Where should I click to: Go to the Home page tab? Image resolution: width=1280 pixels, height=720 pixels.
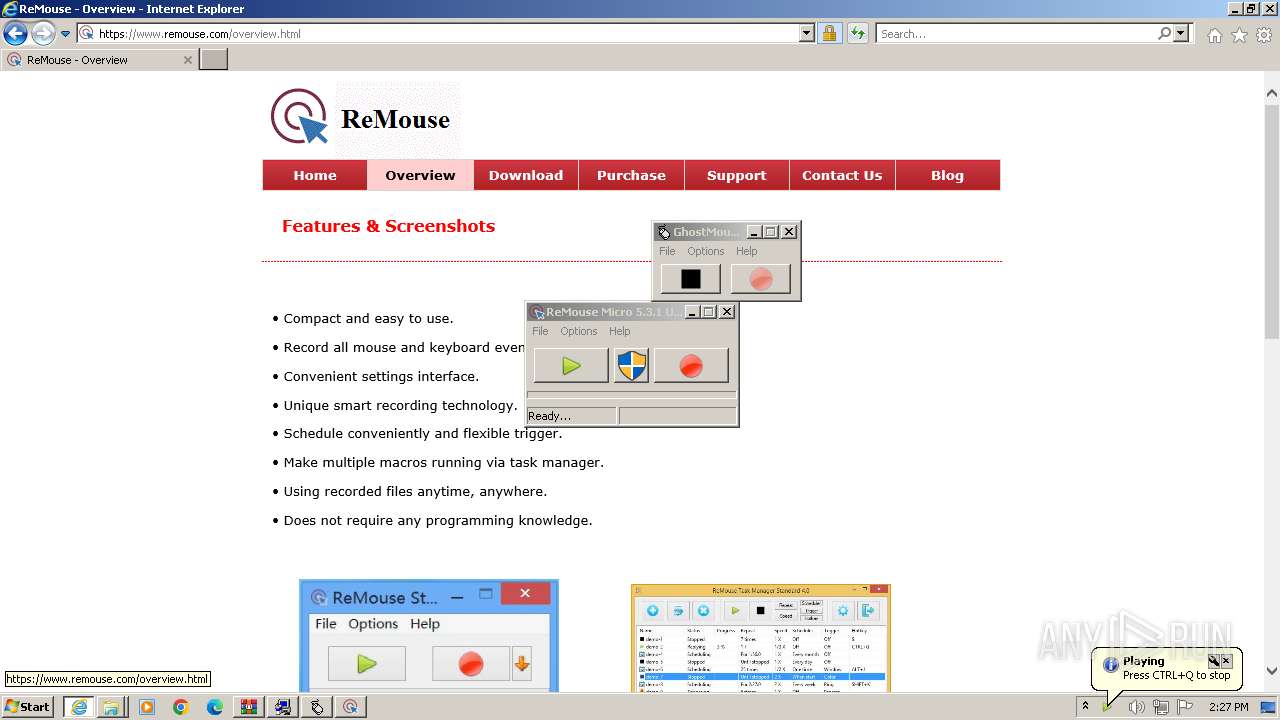coord(315,175)
